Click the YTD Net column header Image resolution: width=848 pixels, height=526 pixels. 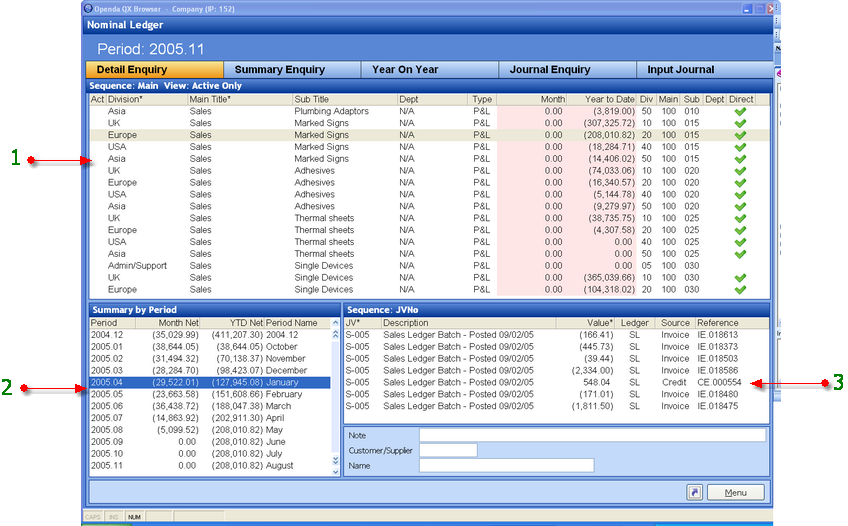[x=233, y=323]
